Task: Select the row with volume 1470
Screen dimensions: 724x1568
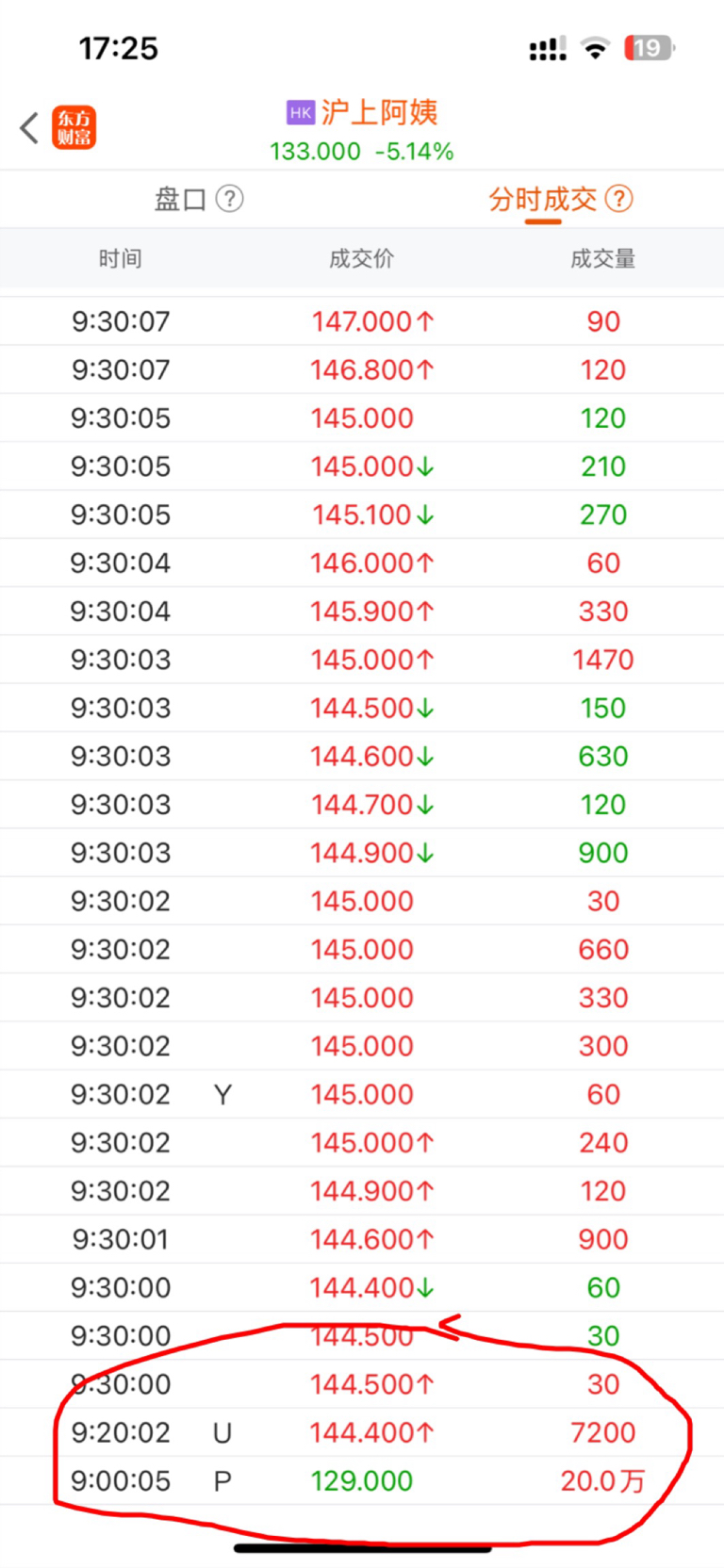Action: [x=362, y=660]
